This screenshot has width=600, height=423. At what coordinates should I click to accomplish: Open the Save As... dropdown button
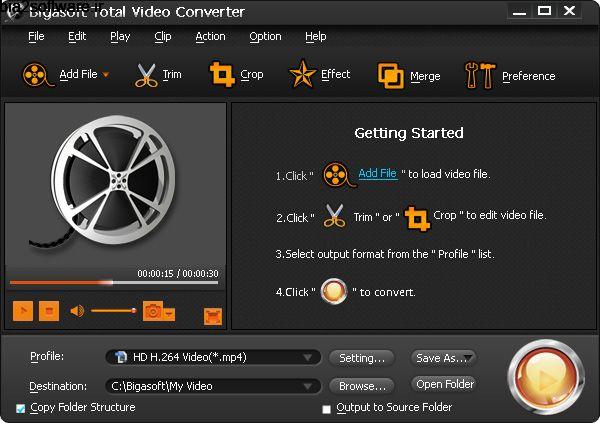click(x=443, y=358)
